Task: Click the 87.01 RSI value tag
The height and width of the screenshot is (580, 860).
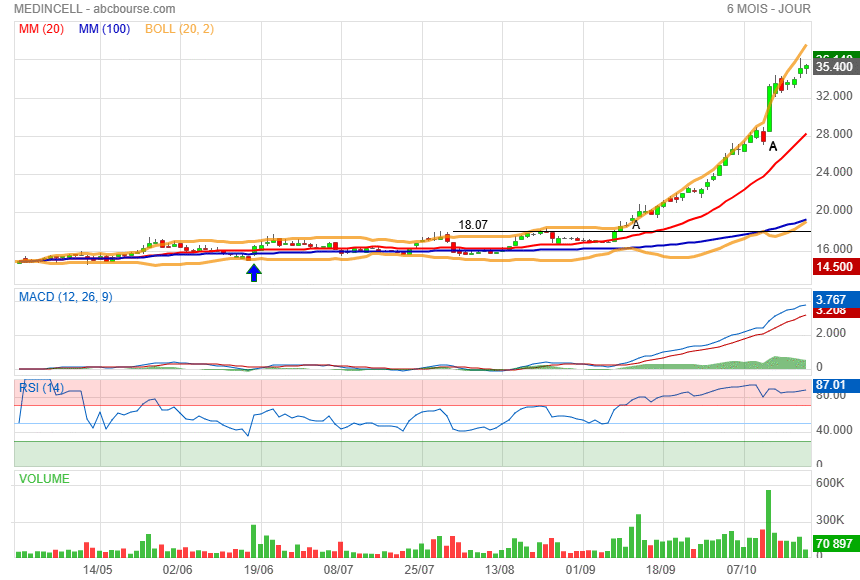Action: click(x=832, y=385)
